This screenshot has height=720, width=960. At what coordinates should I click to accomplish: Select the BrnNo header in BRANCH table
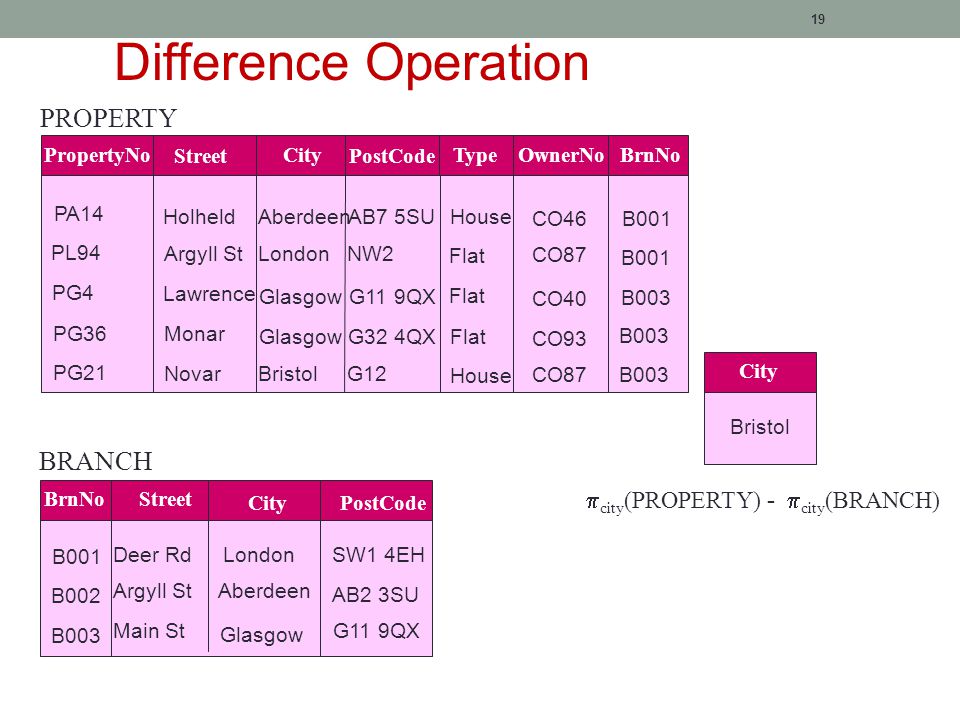(75, 500)
